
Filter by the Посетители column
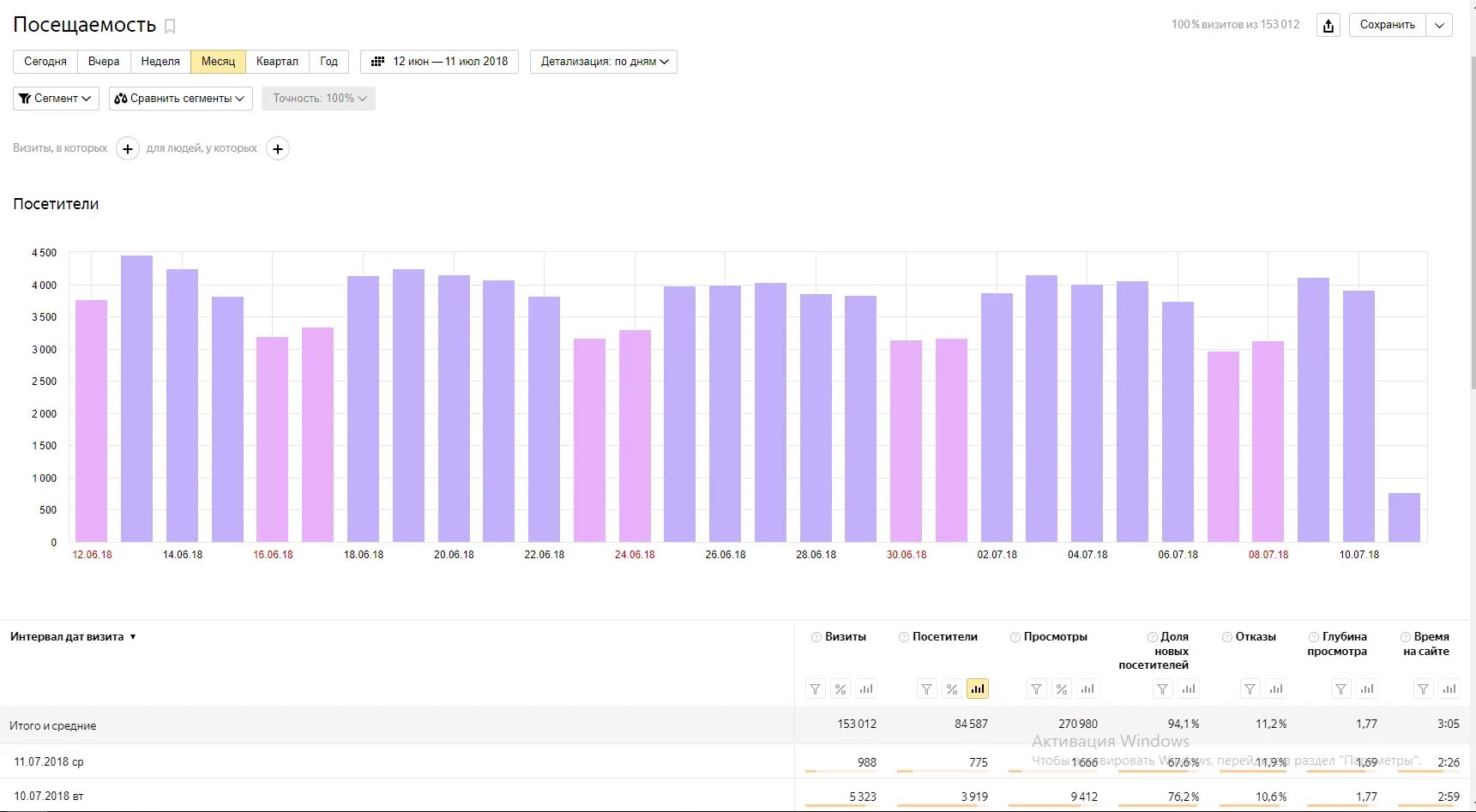927,689
